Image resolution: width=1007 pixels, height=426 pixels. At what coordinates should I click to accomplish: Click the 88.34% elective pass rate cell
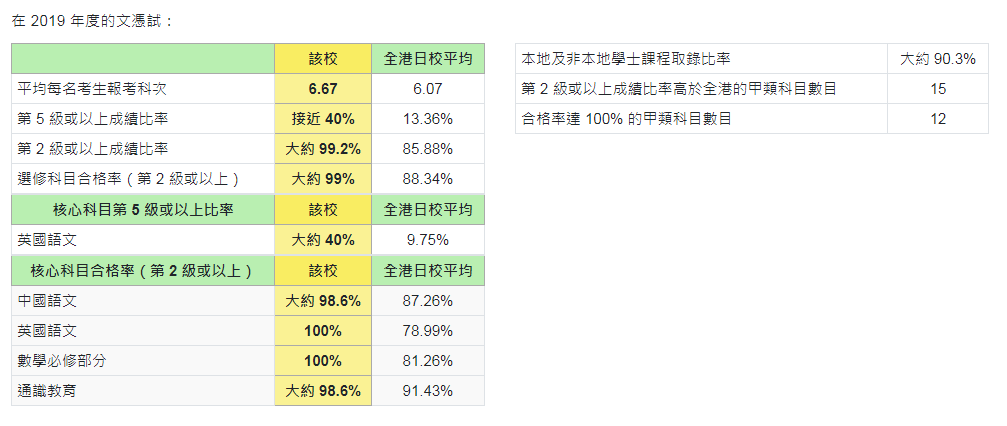tap(428, 179)
